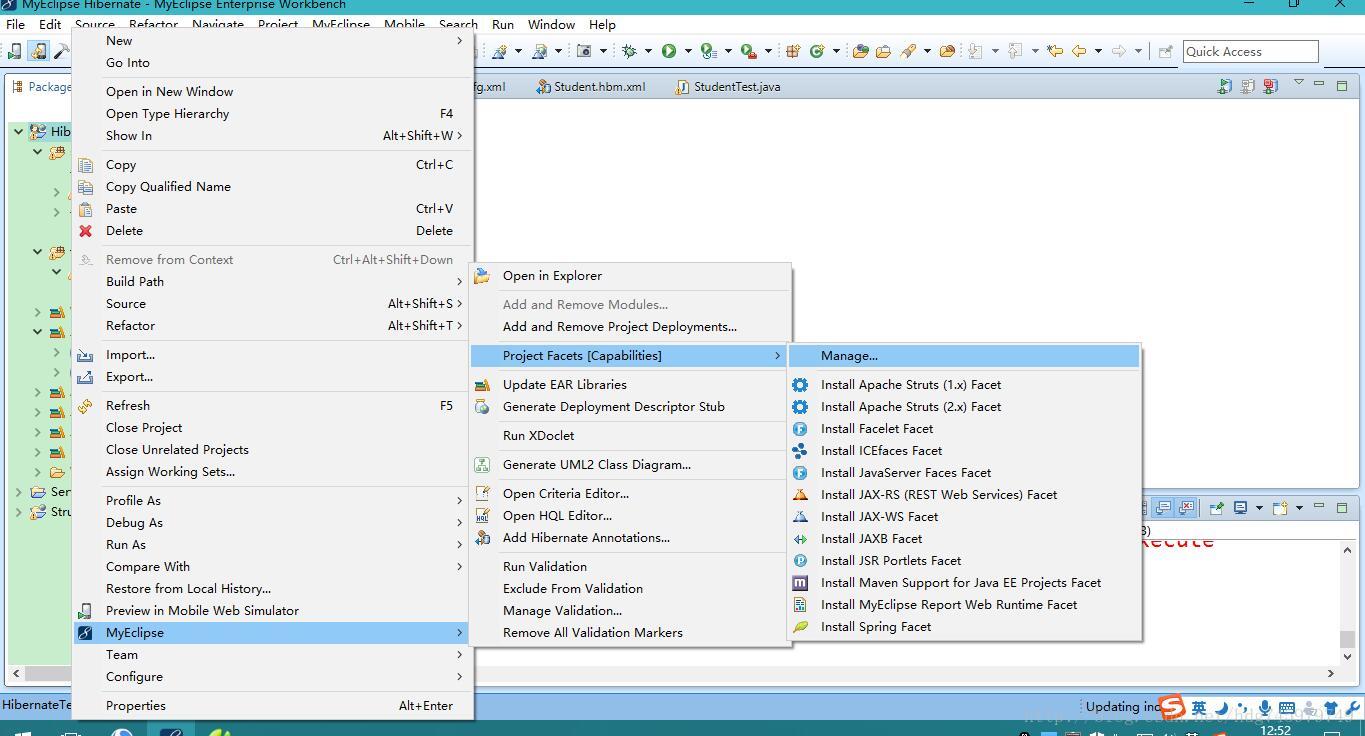1365x736 pixels.
Task: Open the Team submenu
Action: 271,655
